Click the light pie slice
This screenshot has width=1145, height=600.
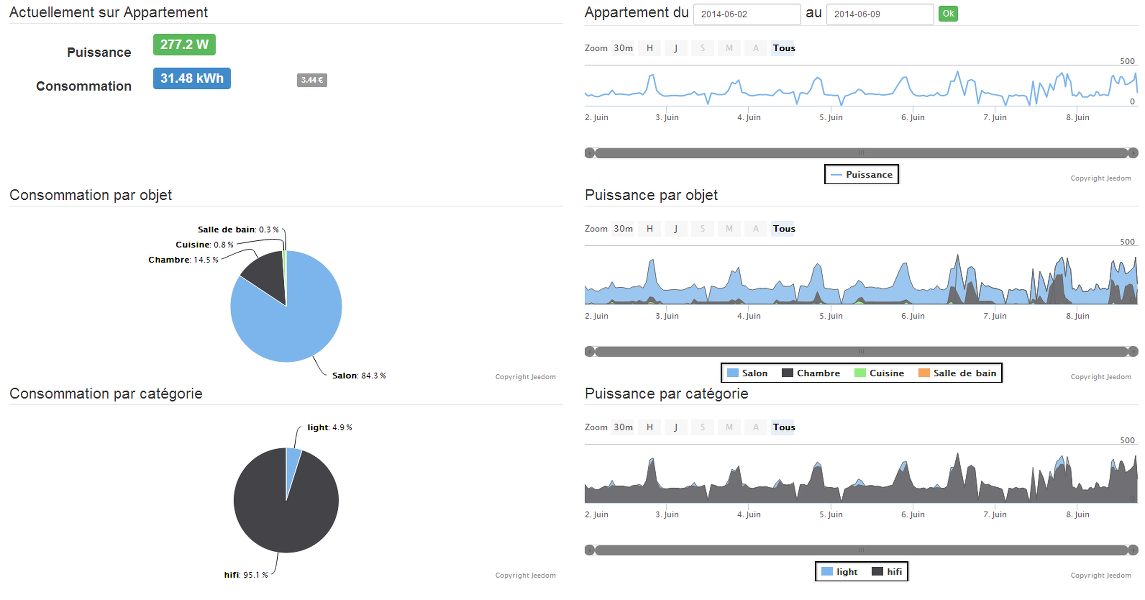point(292,464)
